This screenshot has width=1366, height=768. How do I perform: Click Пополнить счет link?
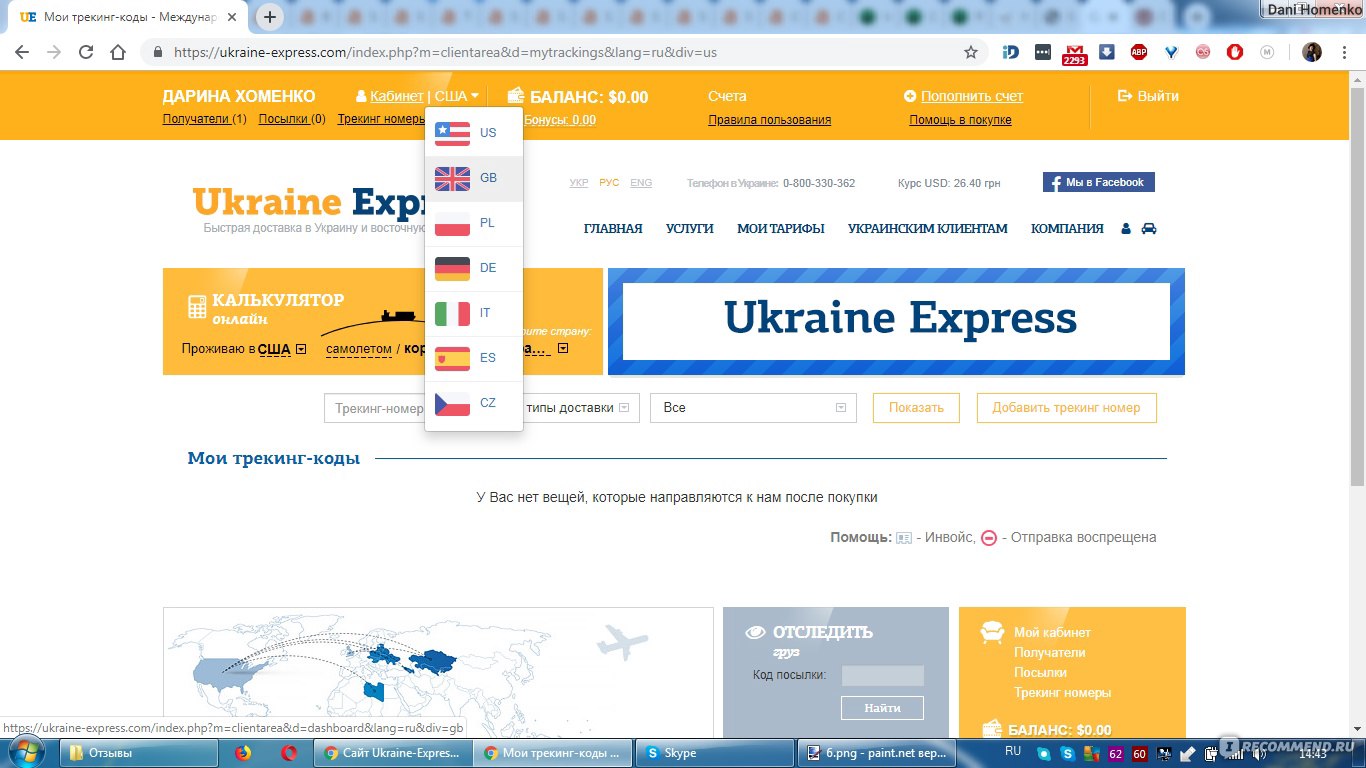tap(972, 96)
